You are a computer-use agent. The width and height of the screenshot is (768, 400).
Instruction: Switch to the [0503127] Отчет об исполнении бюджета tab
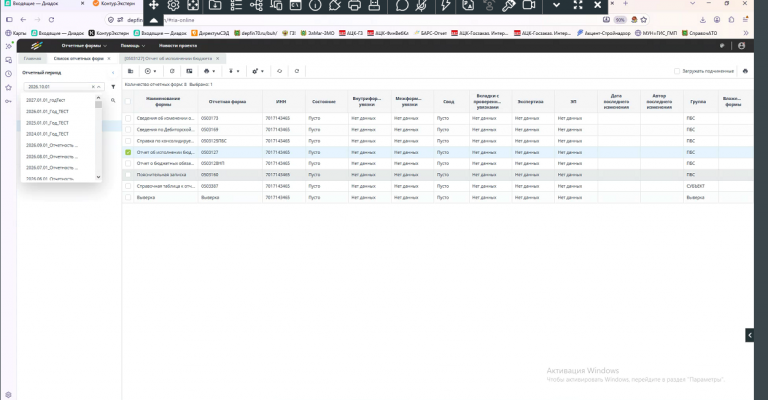pos(168,58)
